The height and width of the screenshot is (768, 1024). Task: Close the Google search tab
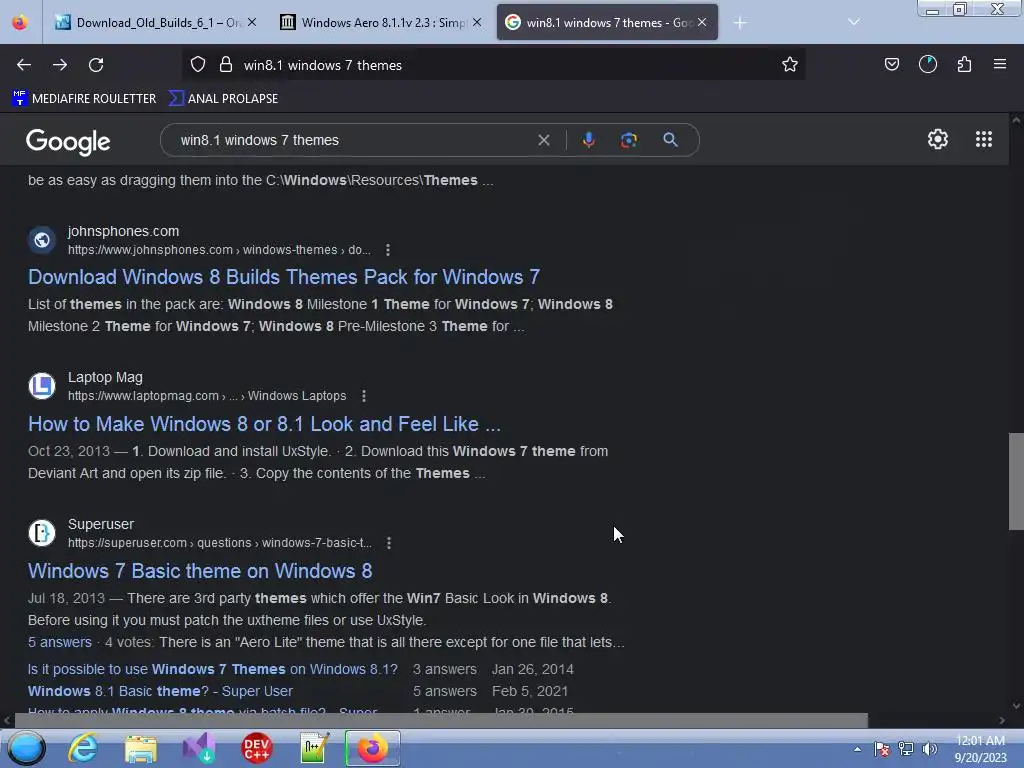point(702,22)
